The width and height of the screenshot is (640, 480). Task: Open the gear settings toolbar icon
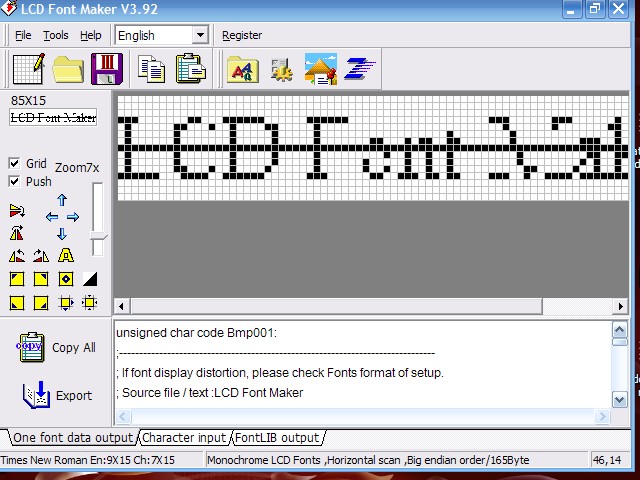click(x=282, y=69)
